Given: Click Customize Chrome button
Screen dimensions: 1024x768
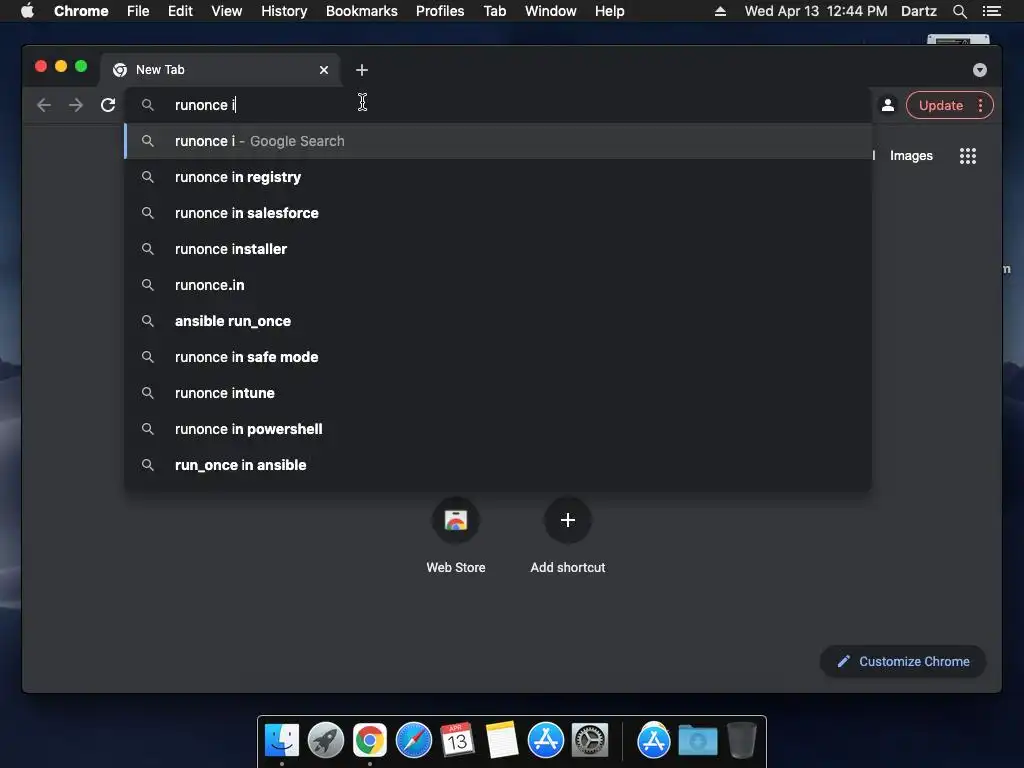Looking at the screenshot, I should (x=903, y=662).
